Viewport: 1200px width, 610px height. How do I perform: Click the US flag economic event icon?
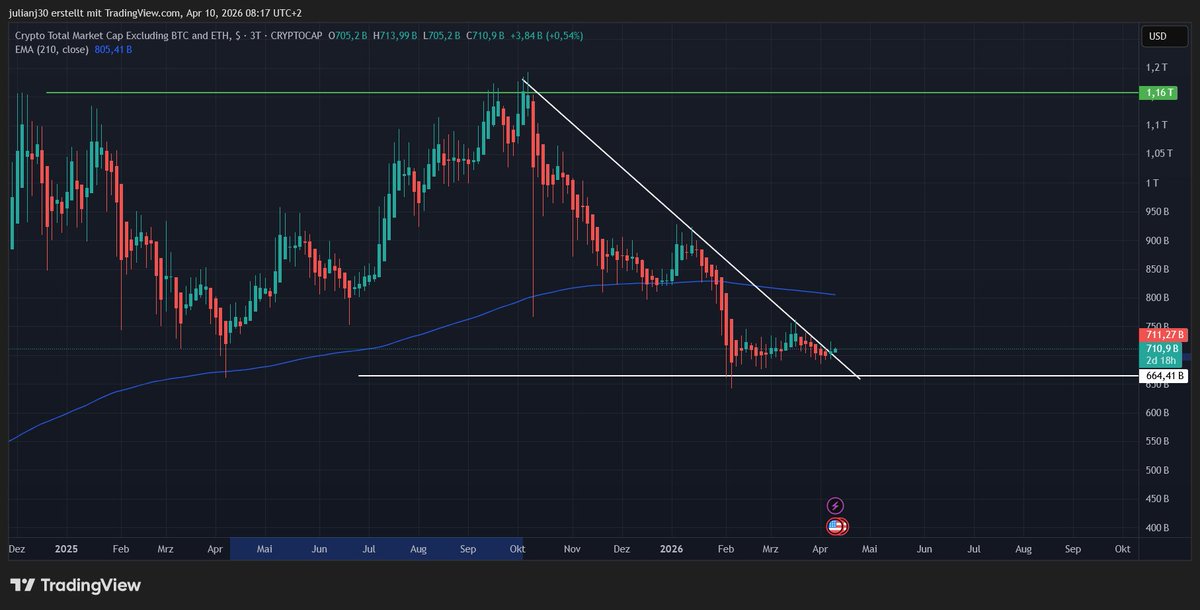click(x=836, y=525)
